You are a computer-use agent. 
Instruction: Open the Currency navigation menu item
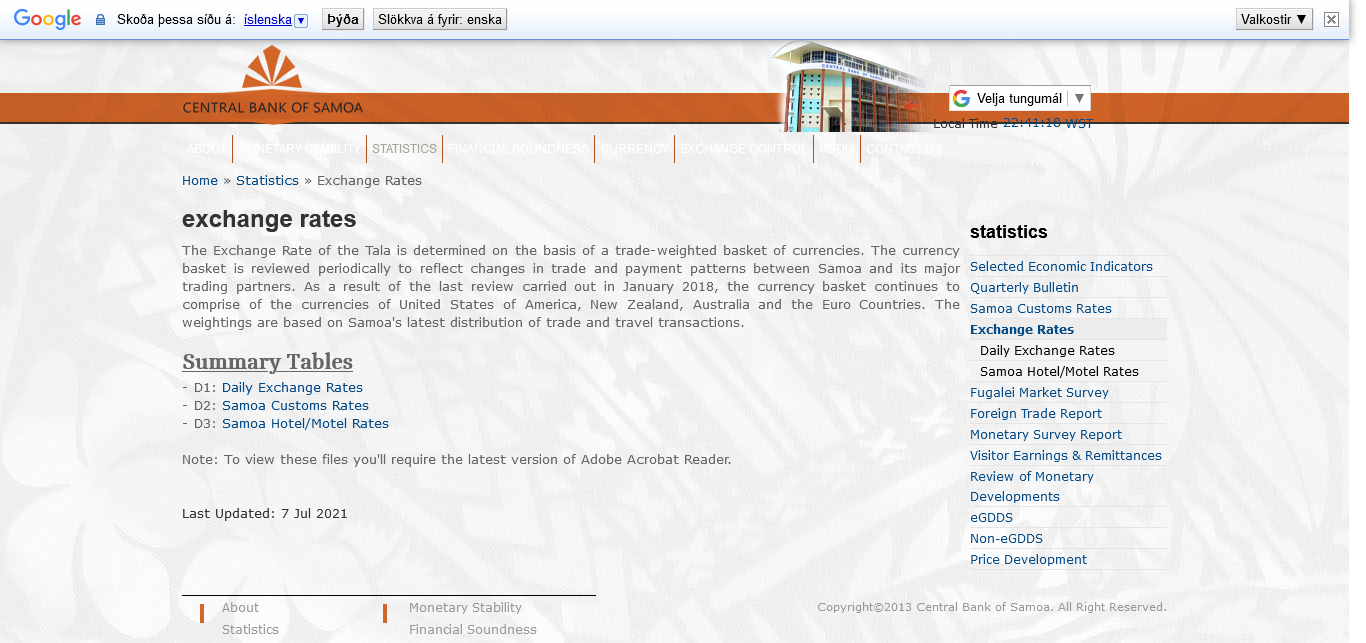point(635,149)
